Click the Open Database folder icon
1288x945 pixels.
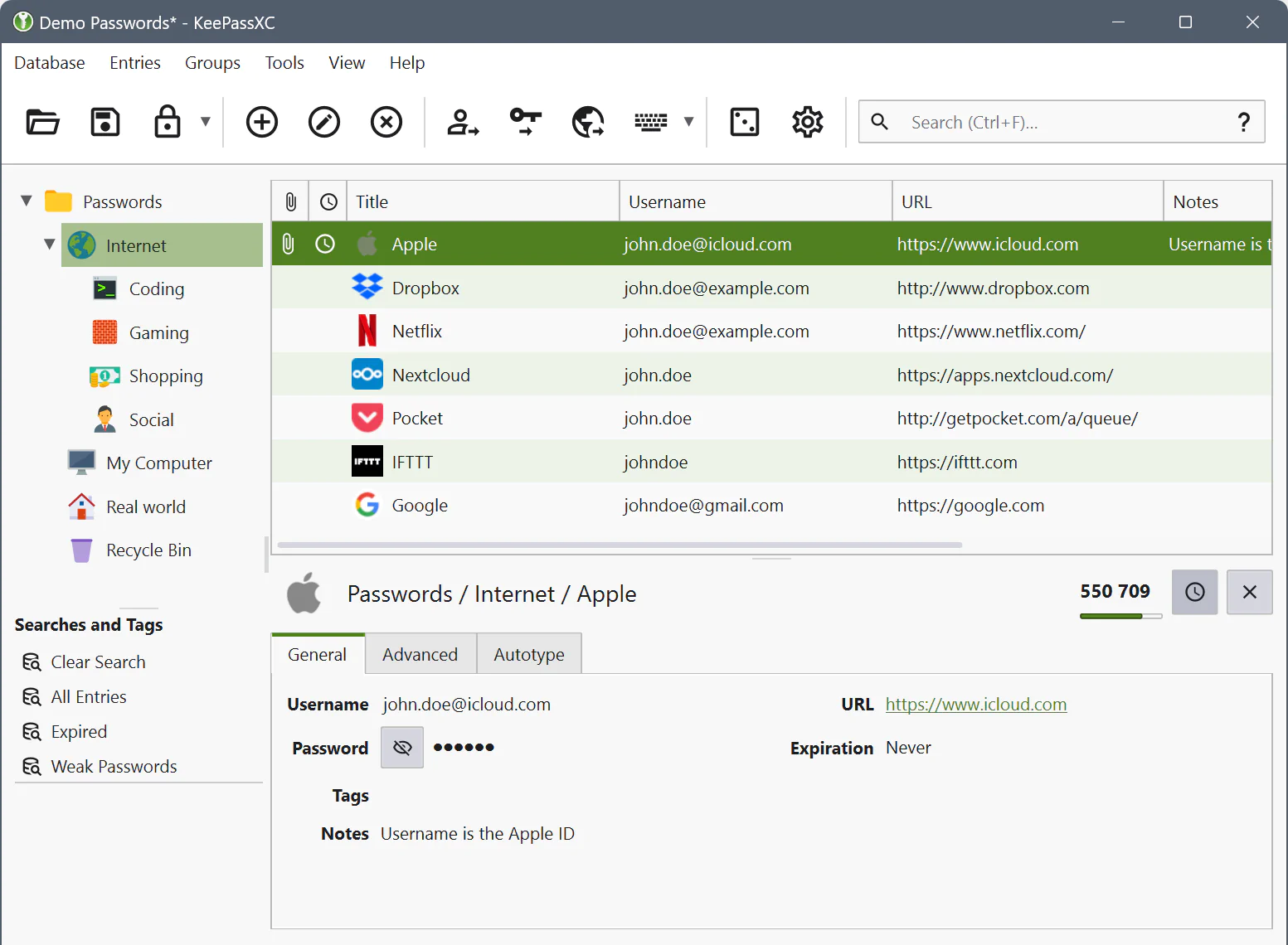(42, 122)
